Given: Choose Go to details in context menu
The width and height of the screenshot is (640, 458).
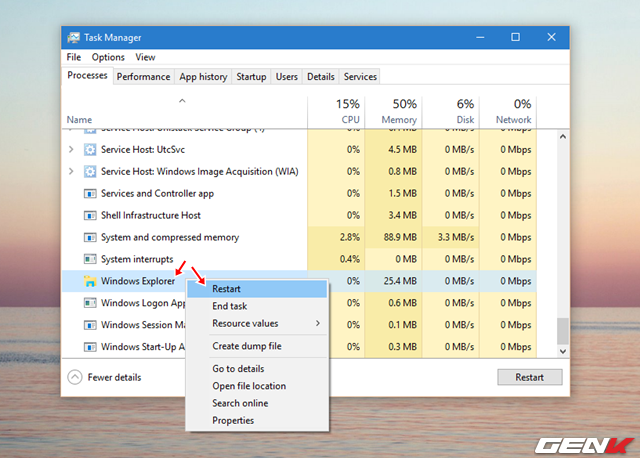Looking at the screenshot, I should (257, 369).
